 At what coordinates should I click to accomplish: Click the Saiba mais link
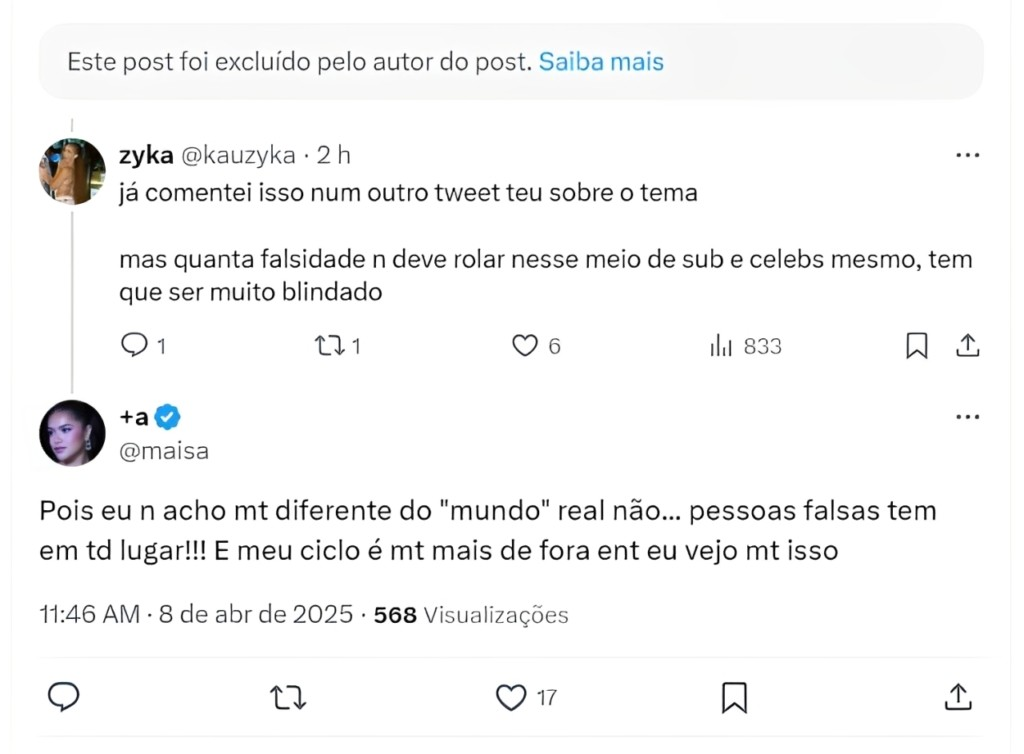tap(601, 62)
